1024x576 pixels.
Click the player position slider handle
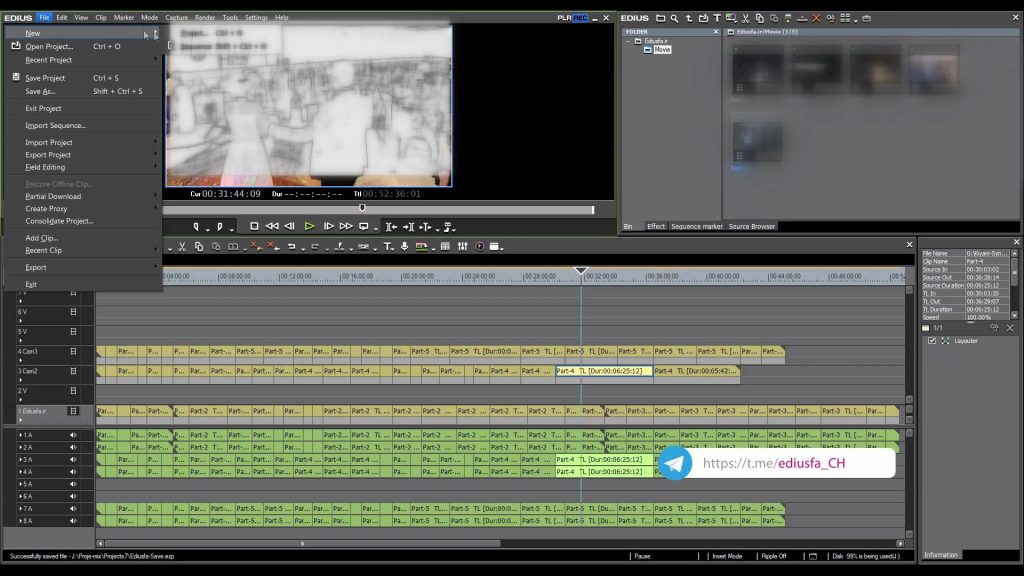point(362,208)
